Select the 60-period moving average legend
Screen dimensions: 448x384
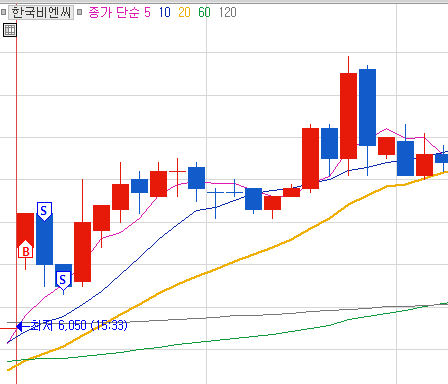[204, 13]
